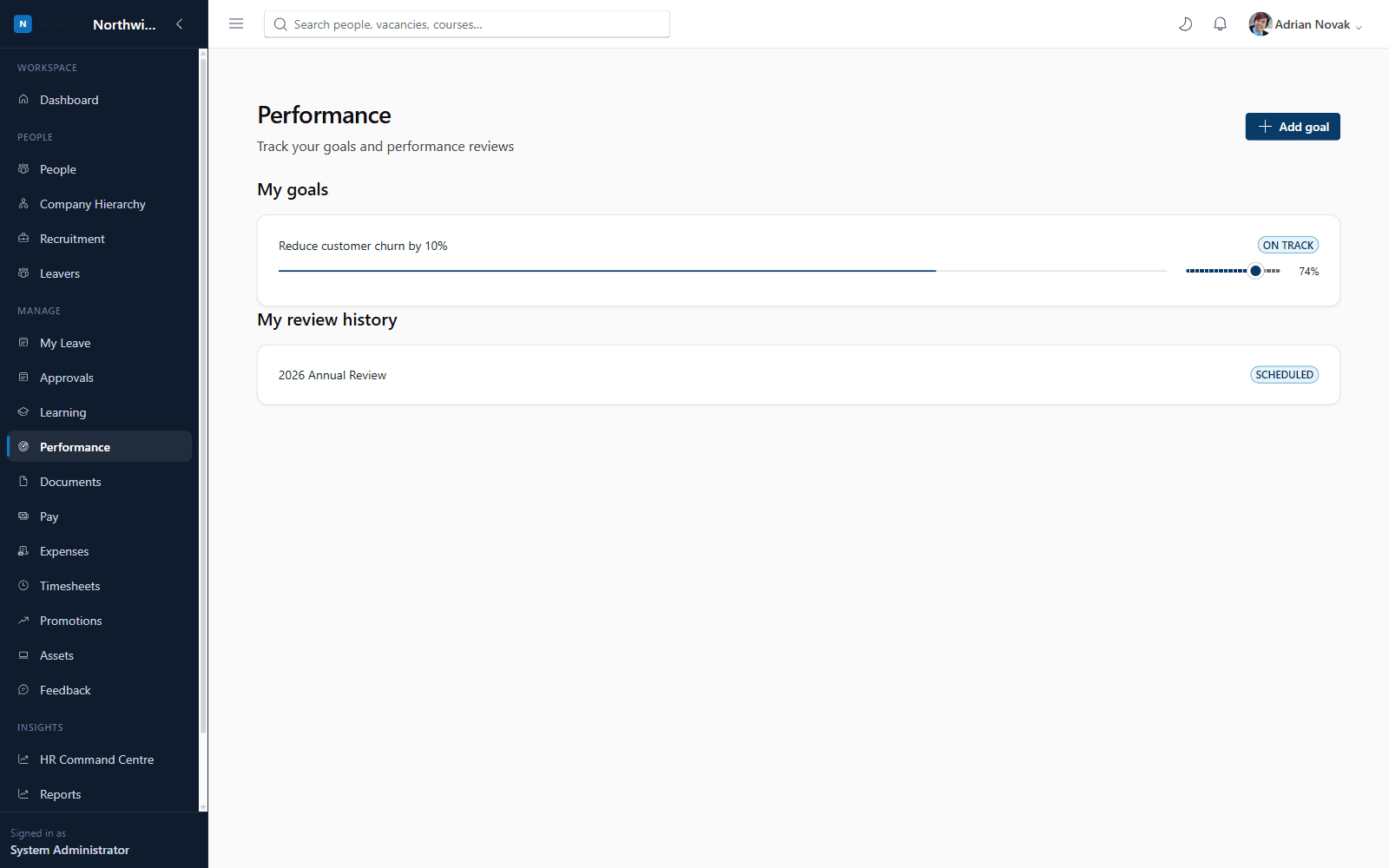Image resolution: width=1389 pixels, height=868 pixels.
Task: Click 'System Administrator' signed-in text
Action: click(69, 850)
